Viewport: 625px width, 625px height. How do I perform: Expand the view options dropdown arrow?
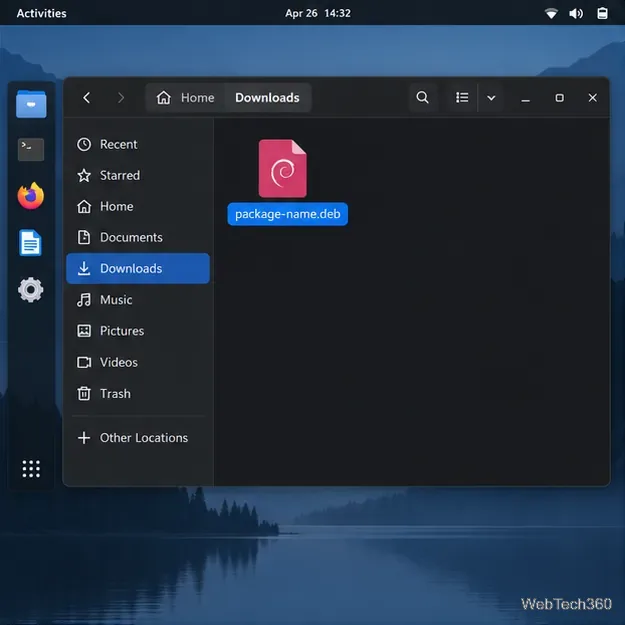pos(491,98)
